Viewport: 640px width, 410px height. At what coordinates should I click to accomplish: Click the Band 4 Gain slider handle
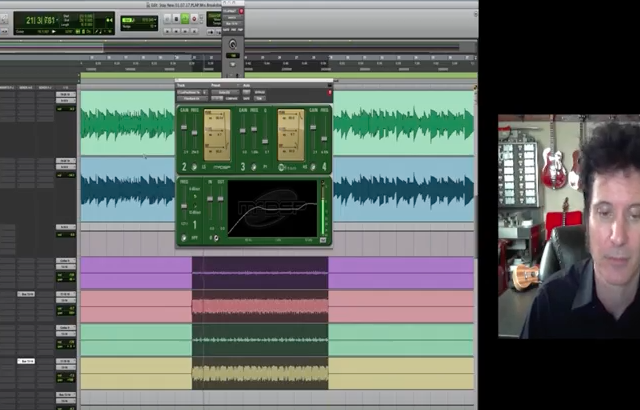pyautogui.click(x=313, y=127)
